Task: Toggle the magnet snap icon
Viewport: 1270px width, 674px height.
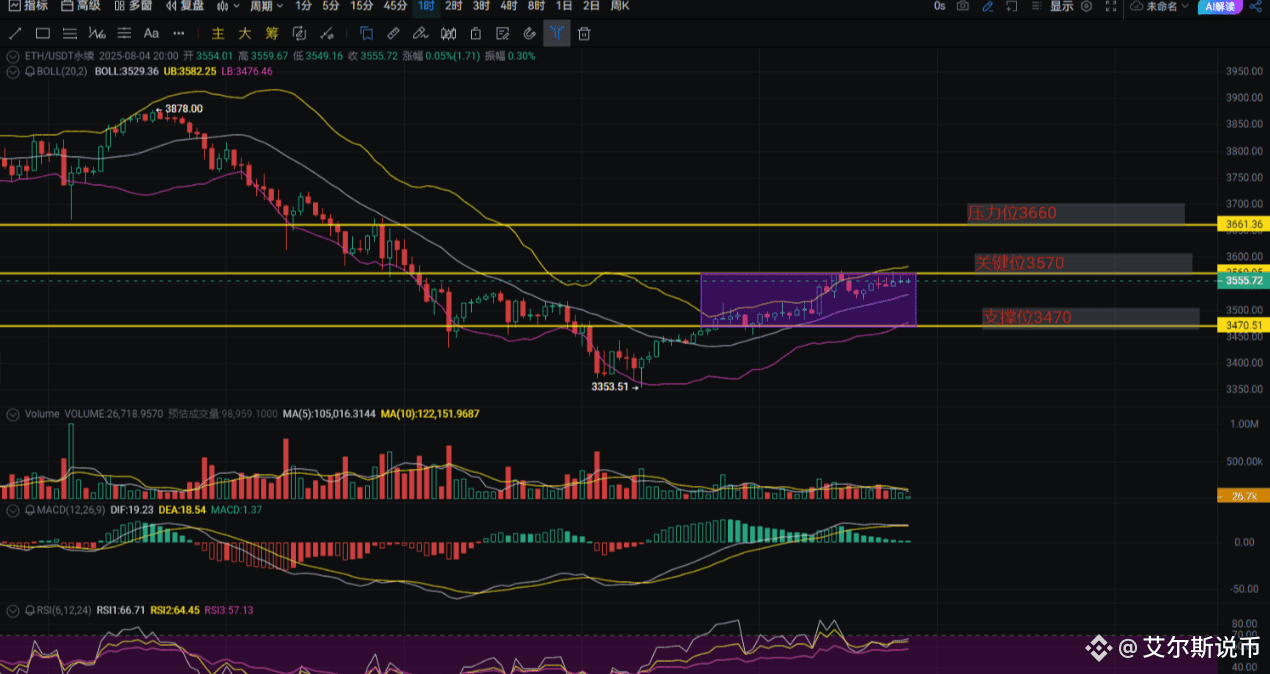Action: coord(529,33)
